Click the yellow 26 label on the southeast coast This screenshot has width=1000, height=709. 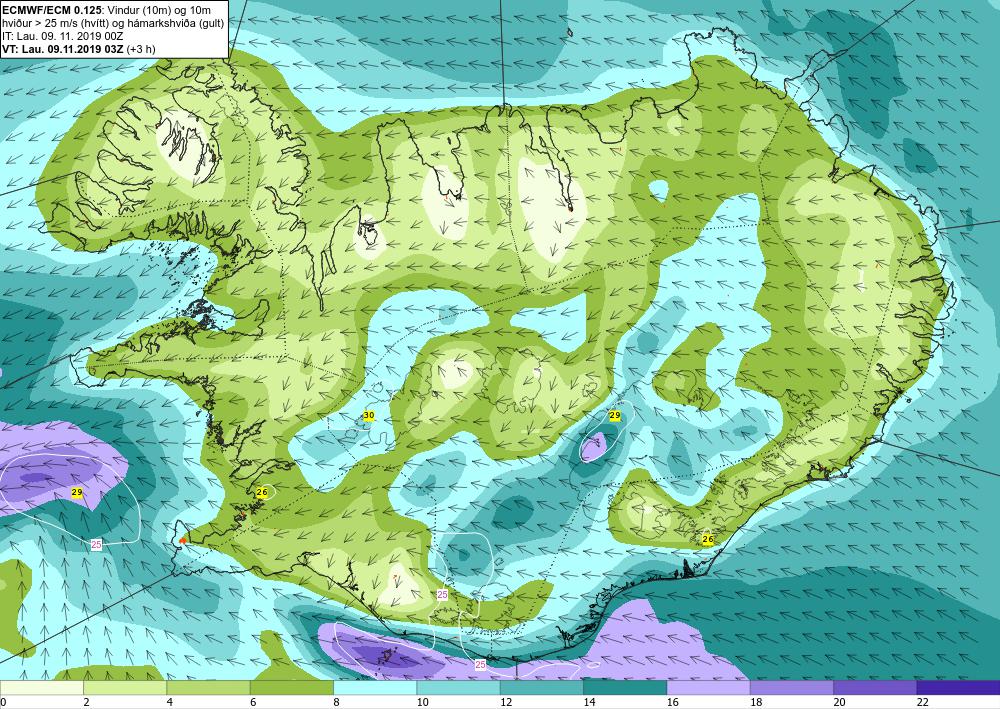pyautogui.click(x=708, y=539)
